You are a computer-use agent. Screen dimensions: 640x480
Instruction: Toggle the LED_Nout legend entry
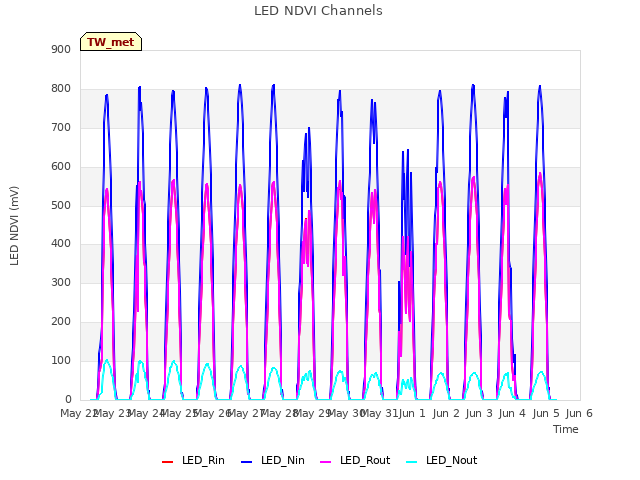[x=442, y=460]
